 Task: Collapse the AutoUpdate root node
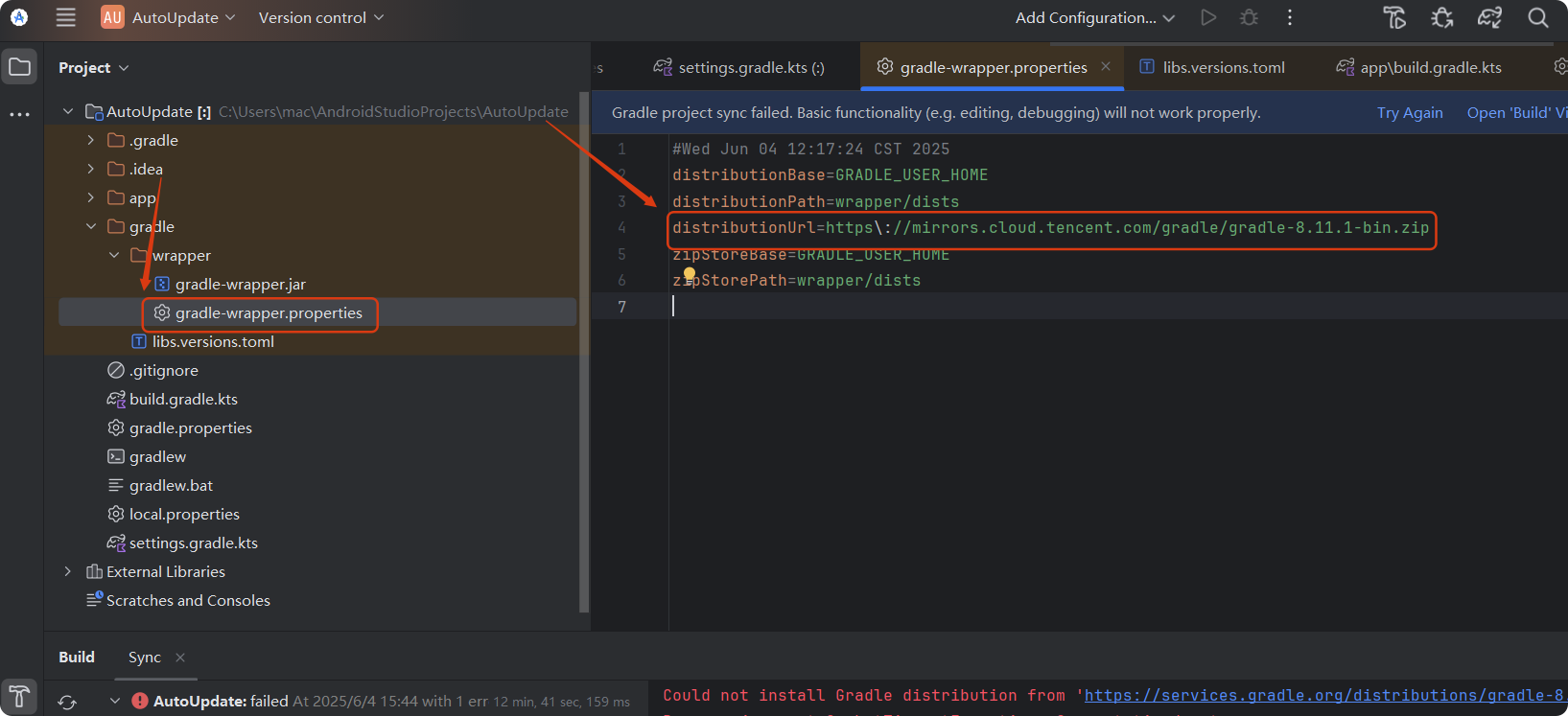(x=68, y=111)
